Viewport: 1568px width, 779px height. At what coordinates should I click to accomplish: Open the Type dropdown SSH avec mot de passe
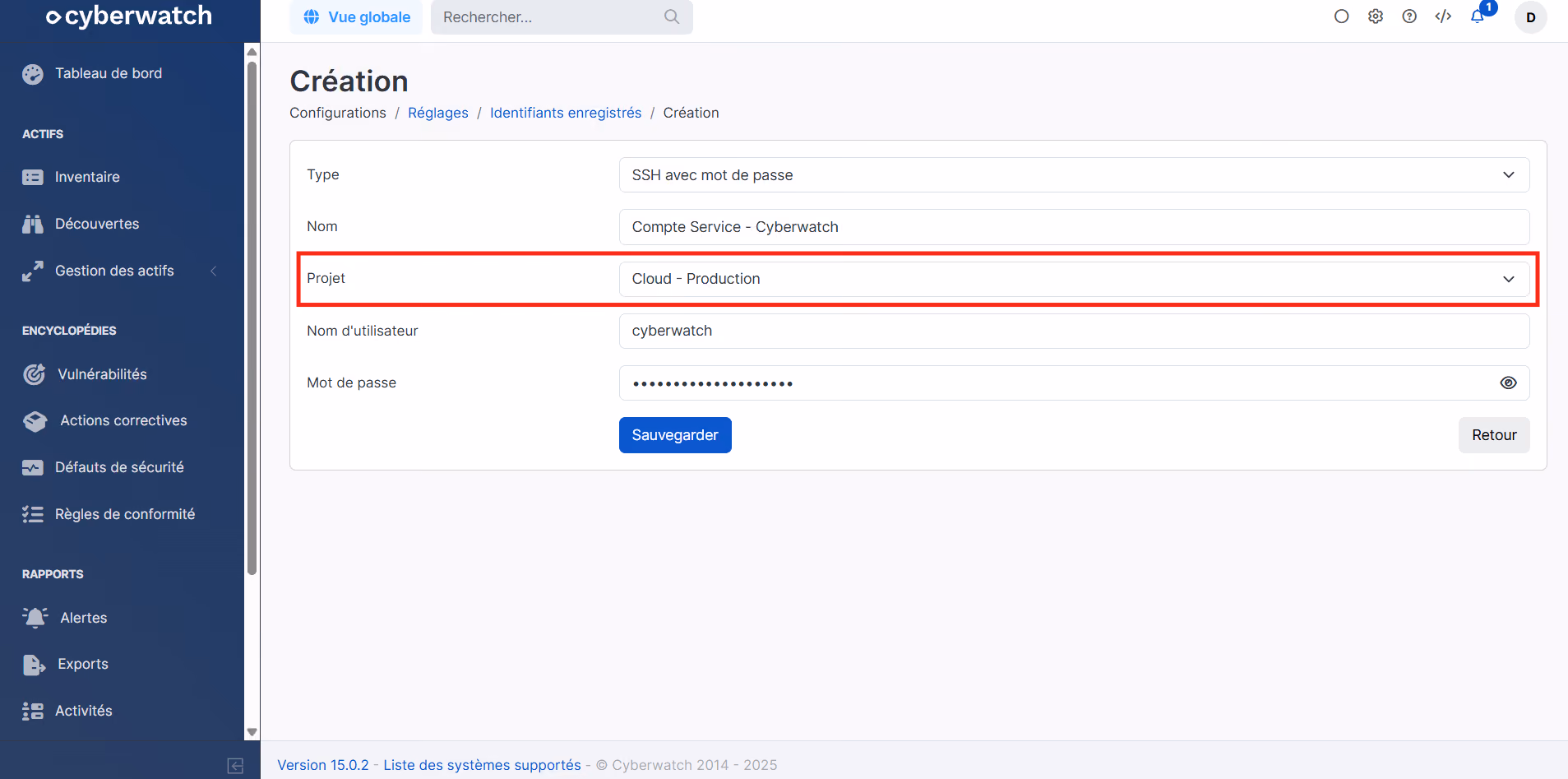point(1074,175)
